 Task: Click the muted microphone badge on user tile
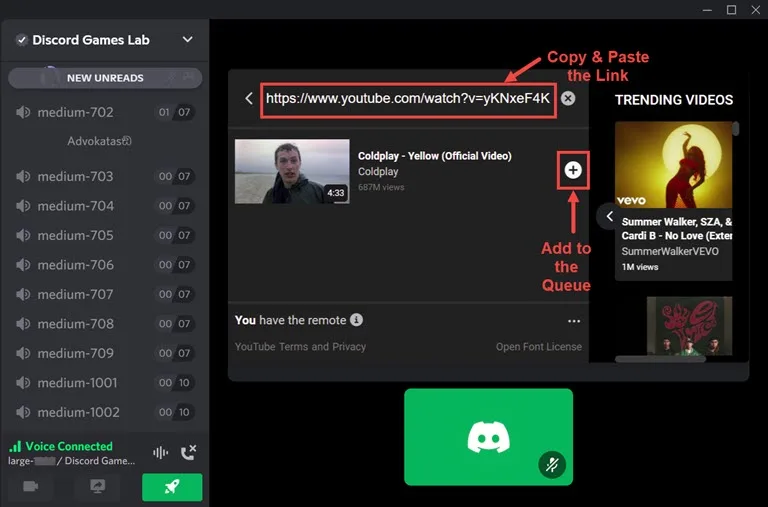(552, 464)
